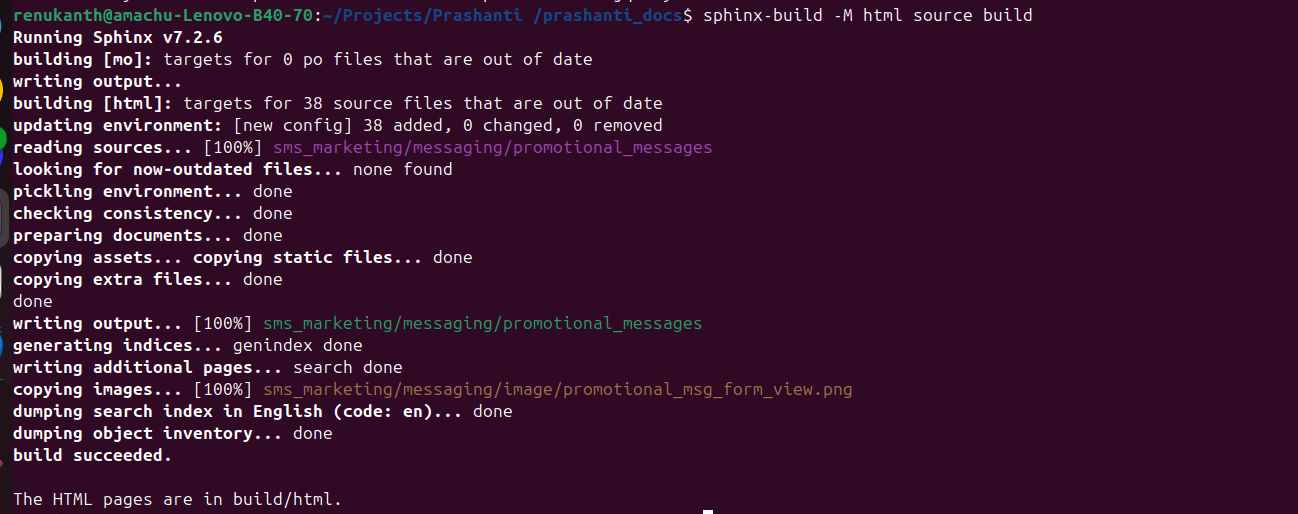Click the 'Running Sphinx v7.2.6' line
The height and width of the screenshot is (514, 1298).
117,37
